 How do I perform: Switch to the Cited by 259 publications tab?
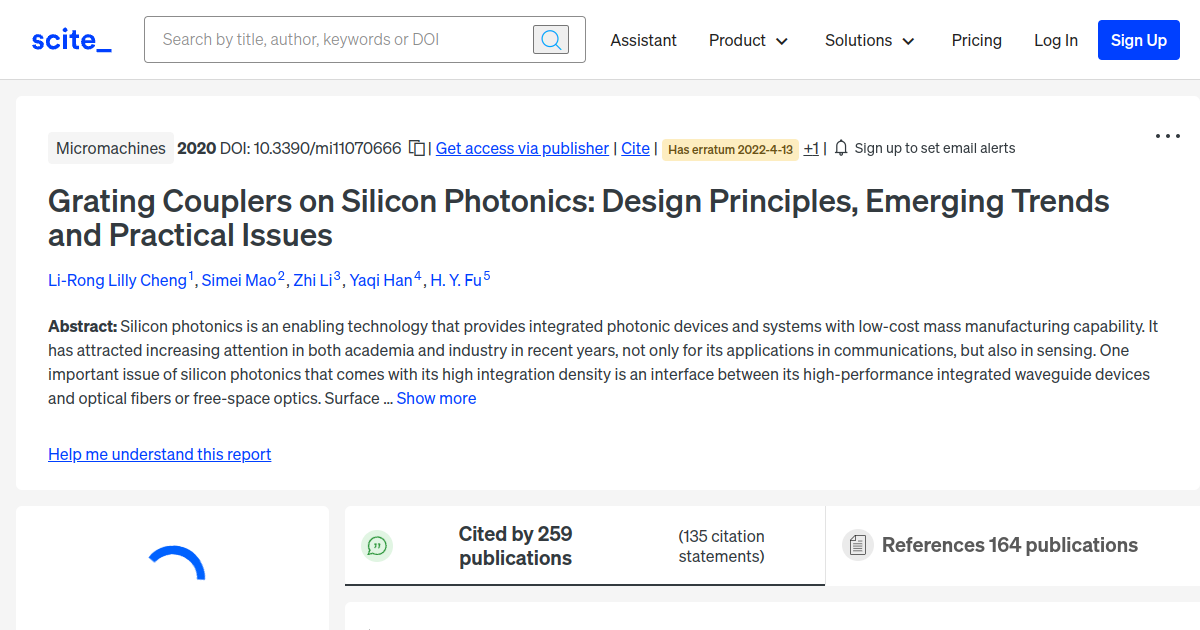[x=515, y=545]
